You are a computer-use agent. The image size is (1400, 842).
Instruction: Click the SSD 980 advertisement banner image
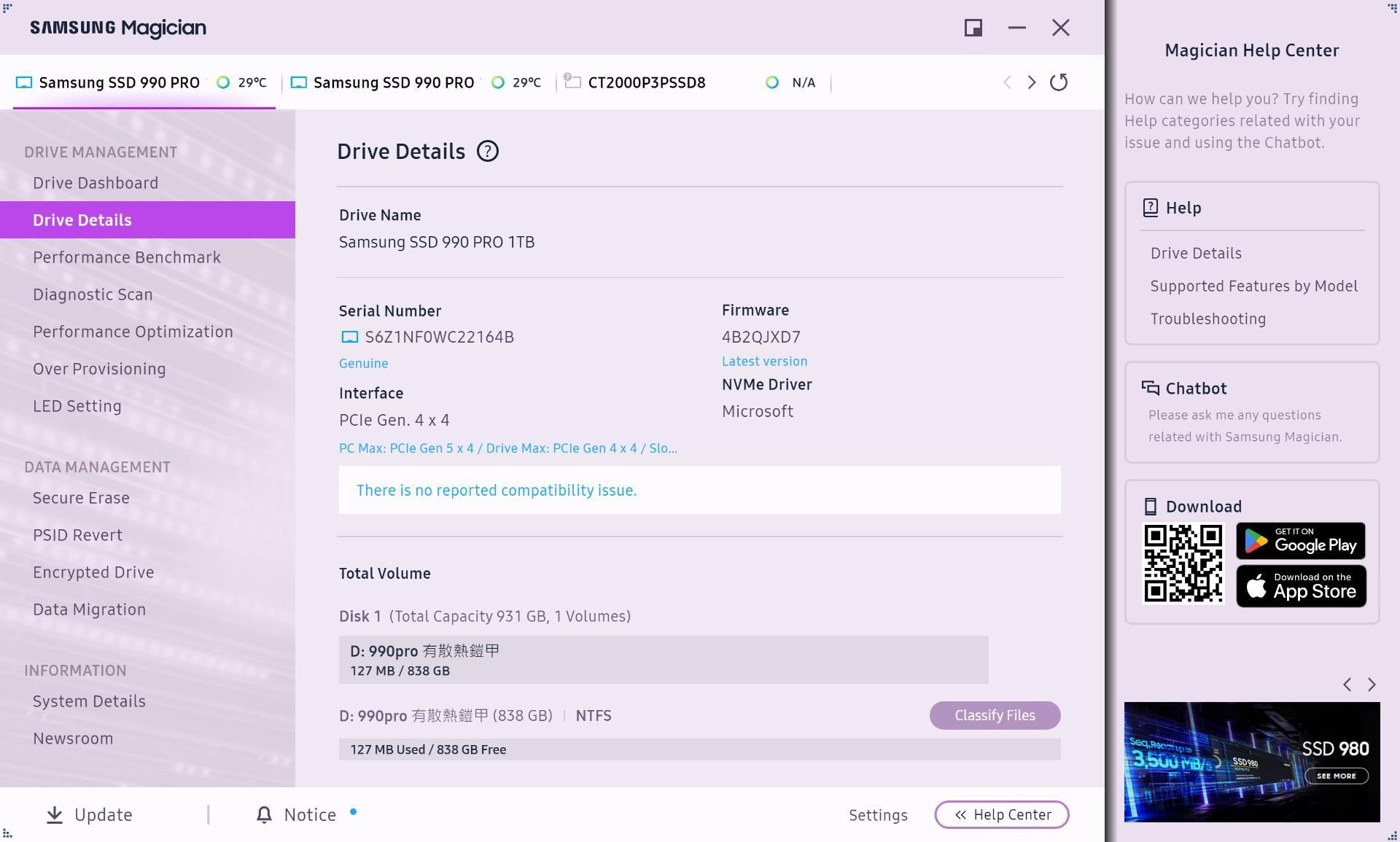pos(1252,762)
